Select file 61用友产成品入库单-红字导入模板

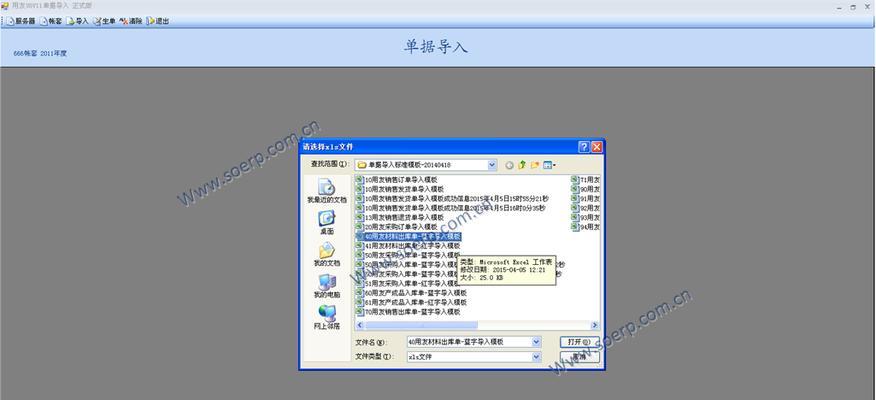pos(411,302)
